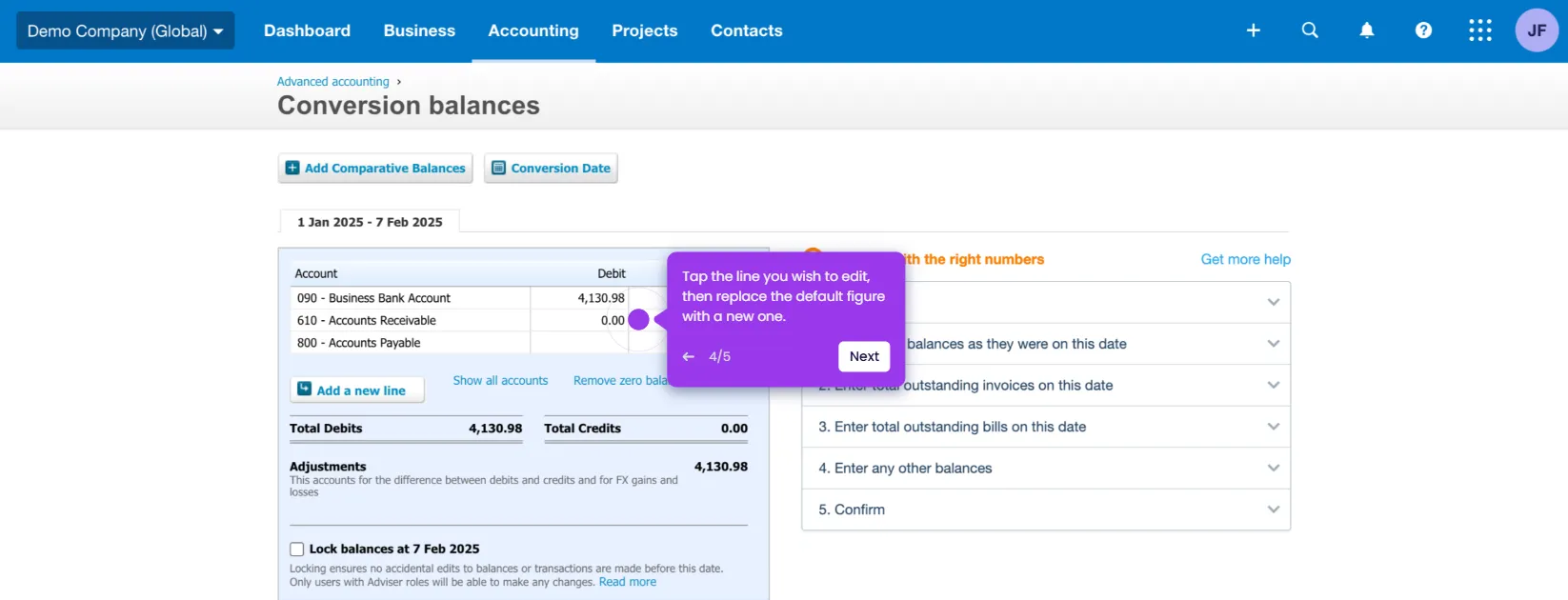The image size is (1568, 600).
Task: Go back with the tooltip's left arrow
Action: (x=689, y=356)
